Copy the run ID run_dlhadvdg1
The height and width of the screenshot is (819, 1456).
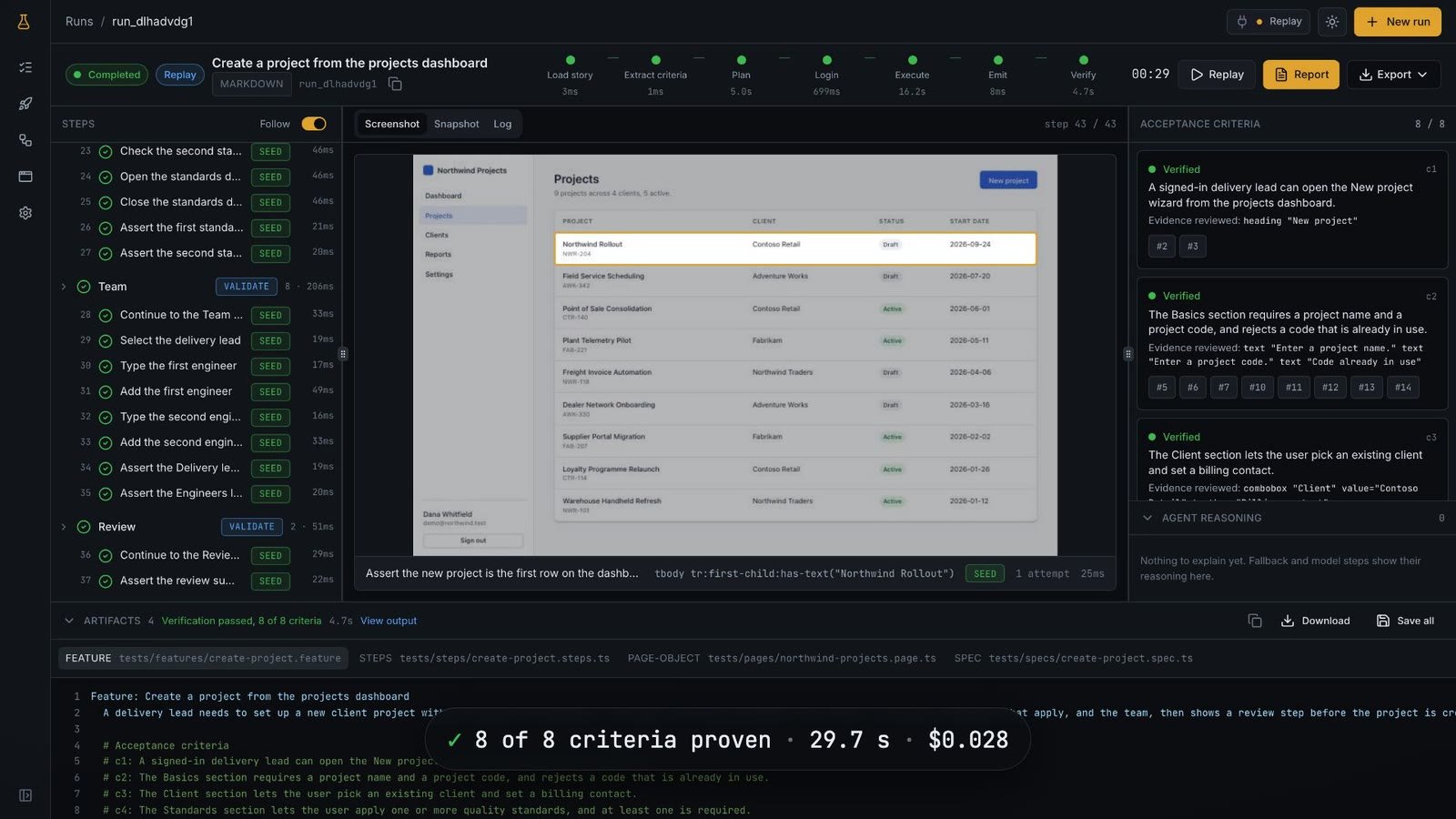[395, 84]
